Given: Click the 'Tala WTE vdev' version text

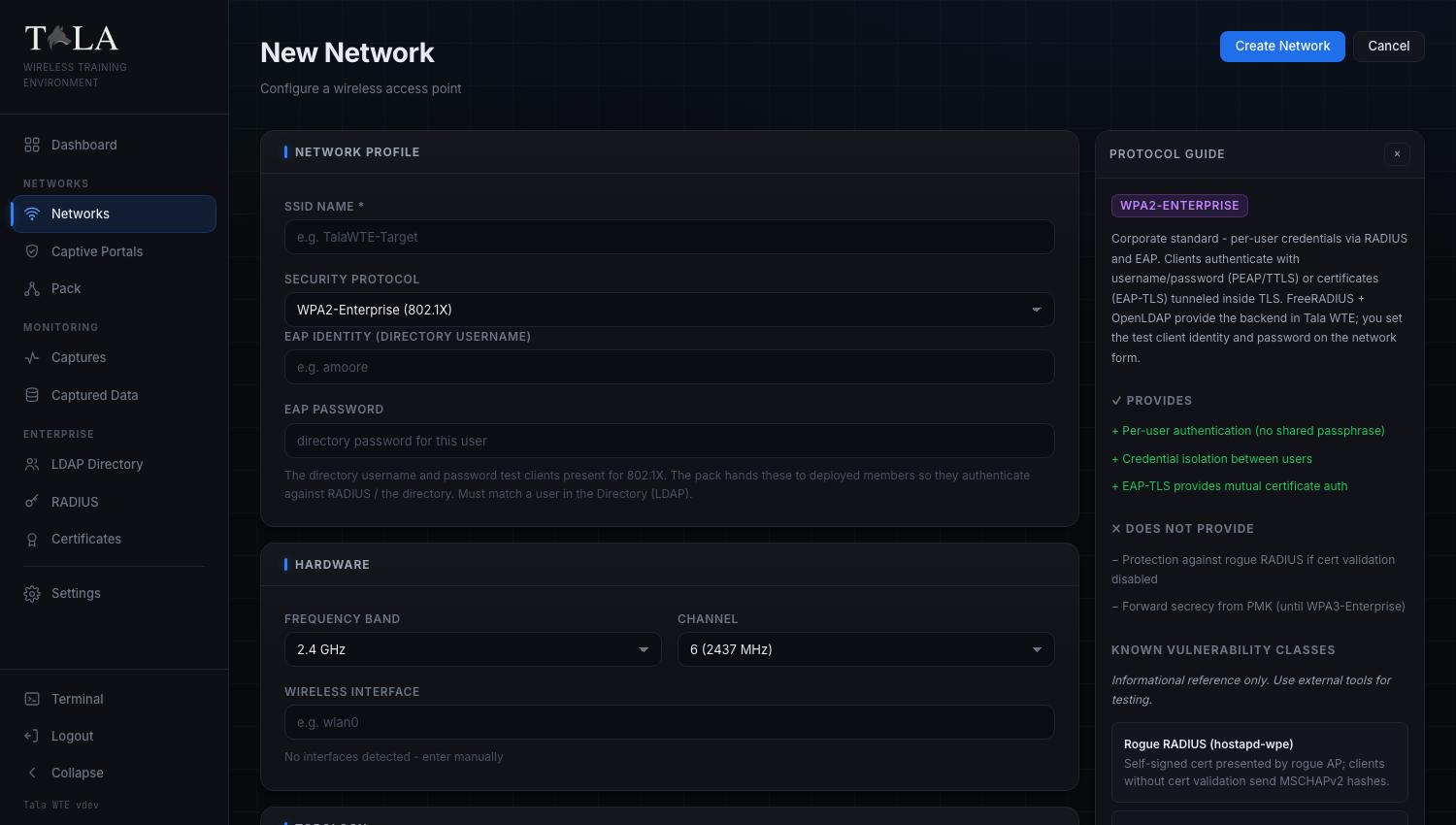Looking at the screenshot, I should coord(61,805).
